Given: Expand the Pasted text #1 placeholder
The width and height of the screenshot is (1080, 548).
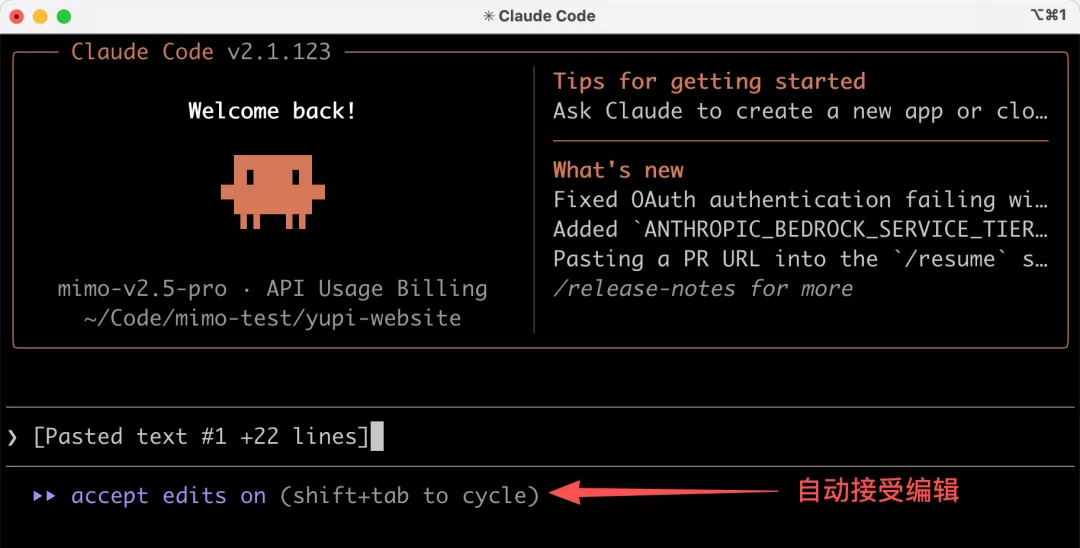Looking at the screenshot, I should pyautogui.click(x=201, y=437).
